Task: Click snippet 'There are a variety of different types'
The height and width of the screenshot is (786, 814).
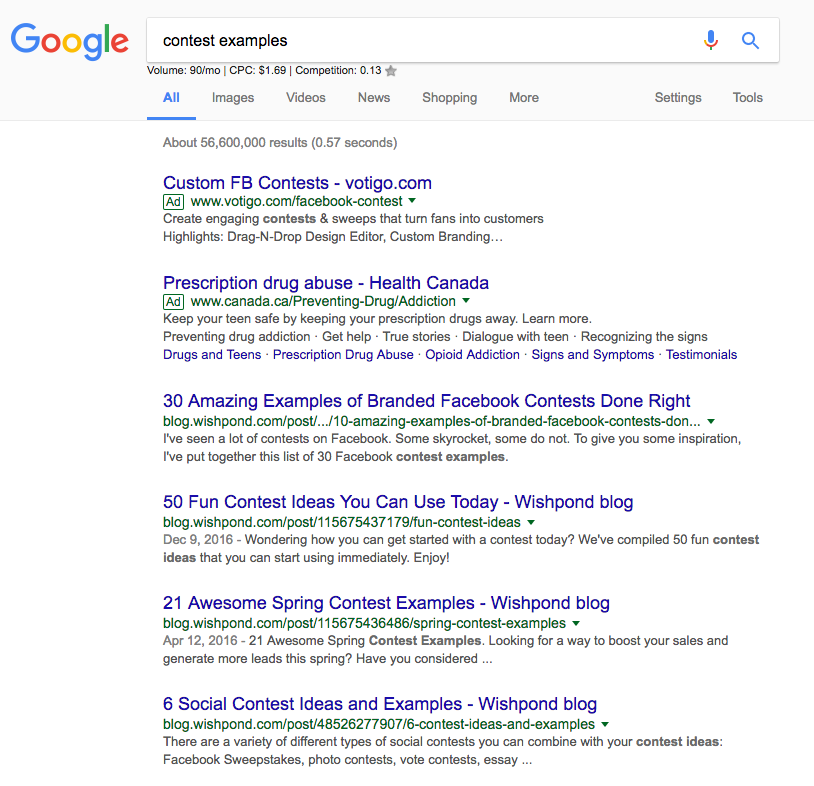Action: click(443, 751)
